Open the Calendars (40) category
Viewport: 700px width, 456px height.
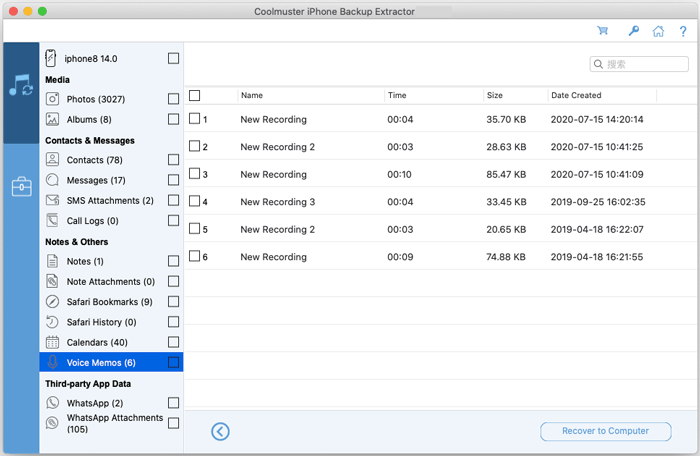tap(97, 343)
